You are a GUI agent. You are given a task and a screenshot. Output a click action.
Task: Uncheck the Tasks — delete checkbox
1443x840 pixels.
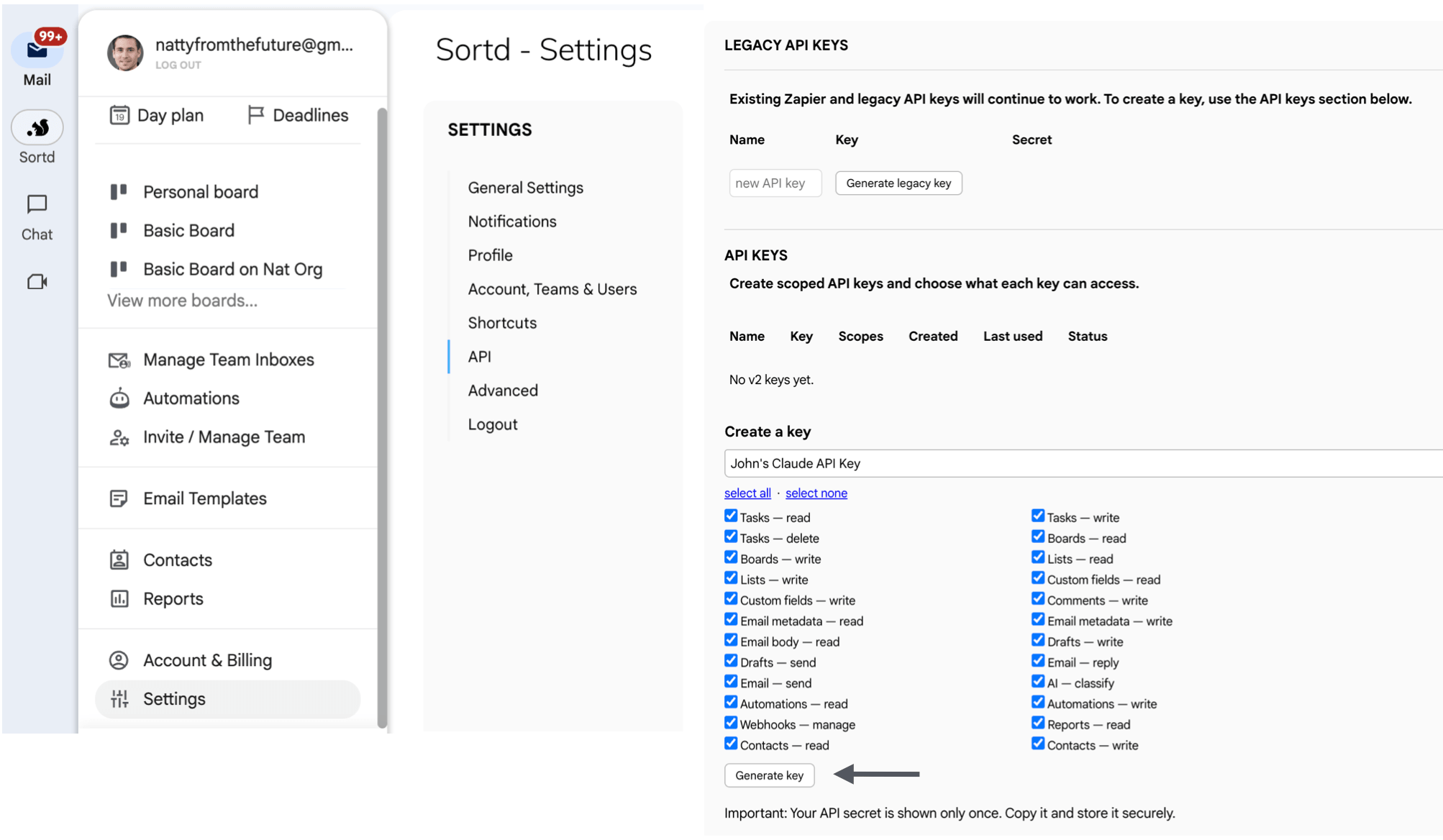731,537
